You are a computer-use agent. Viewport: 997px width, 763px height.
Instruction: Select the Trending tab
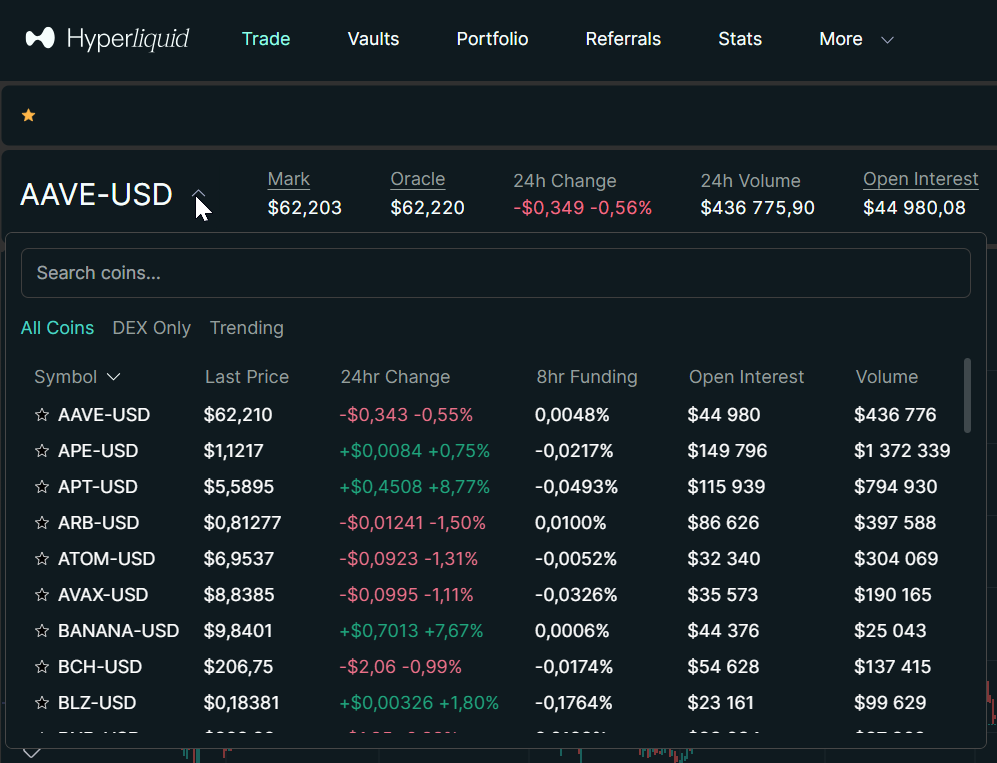pyautogui.click(x=246, y=328)
